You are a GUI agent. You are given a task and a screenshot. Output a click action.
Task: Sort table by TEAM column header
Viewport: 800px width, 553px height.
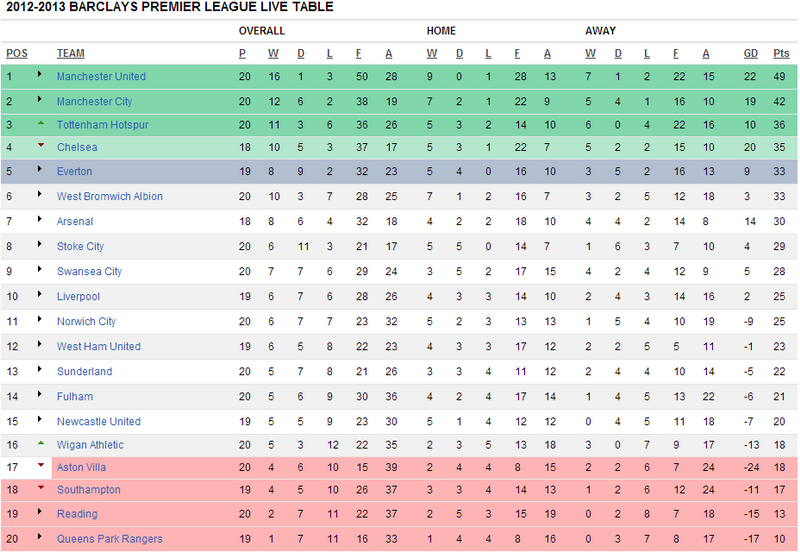pyautogui.click(x=70, y=54)
